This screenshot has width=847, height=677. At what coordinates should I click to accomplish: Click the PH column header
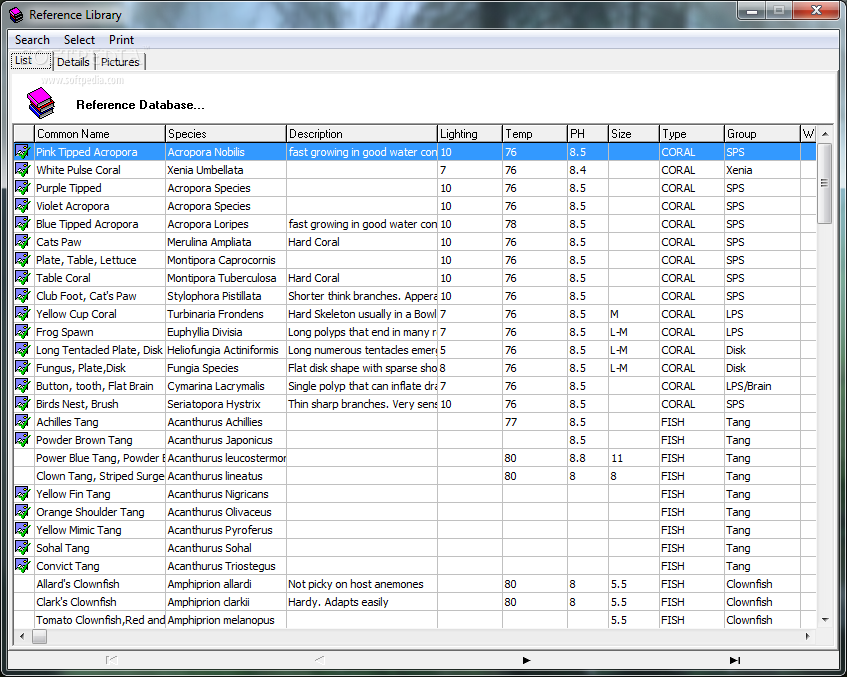pos(588,133)
